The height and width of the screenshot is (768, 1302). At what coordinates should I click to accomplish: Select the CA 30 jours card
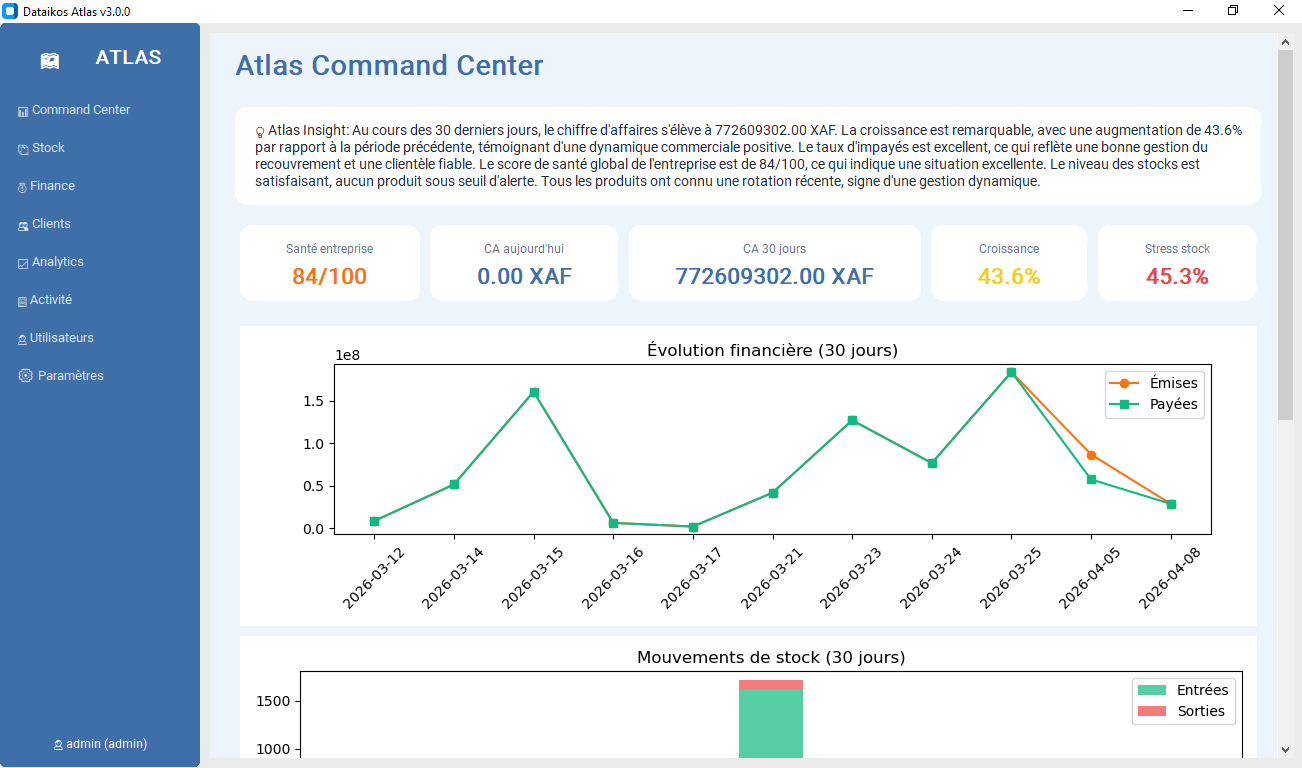tap(774, 263)
